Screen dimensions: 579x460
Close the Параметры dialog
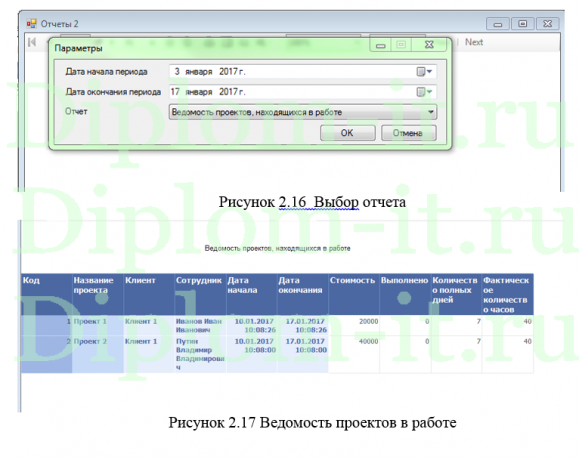429,45
